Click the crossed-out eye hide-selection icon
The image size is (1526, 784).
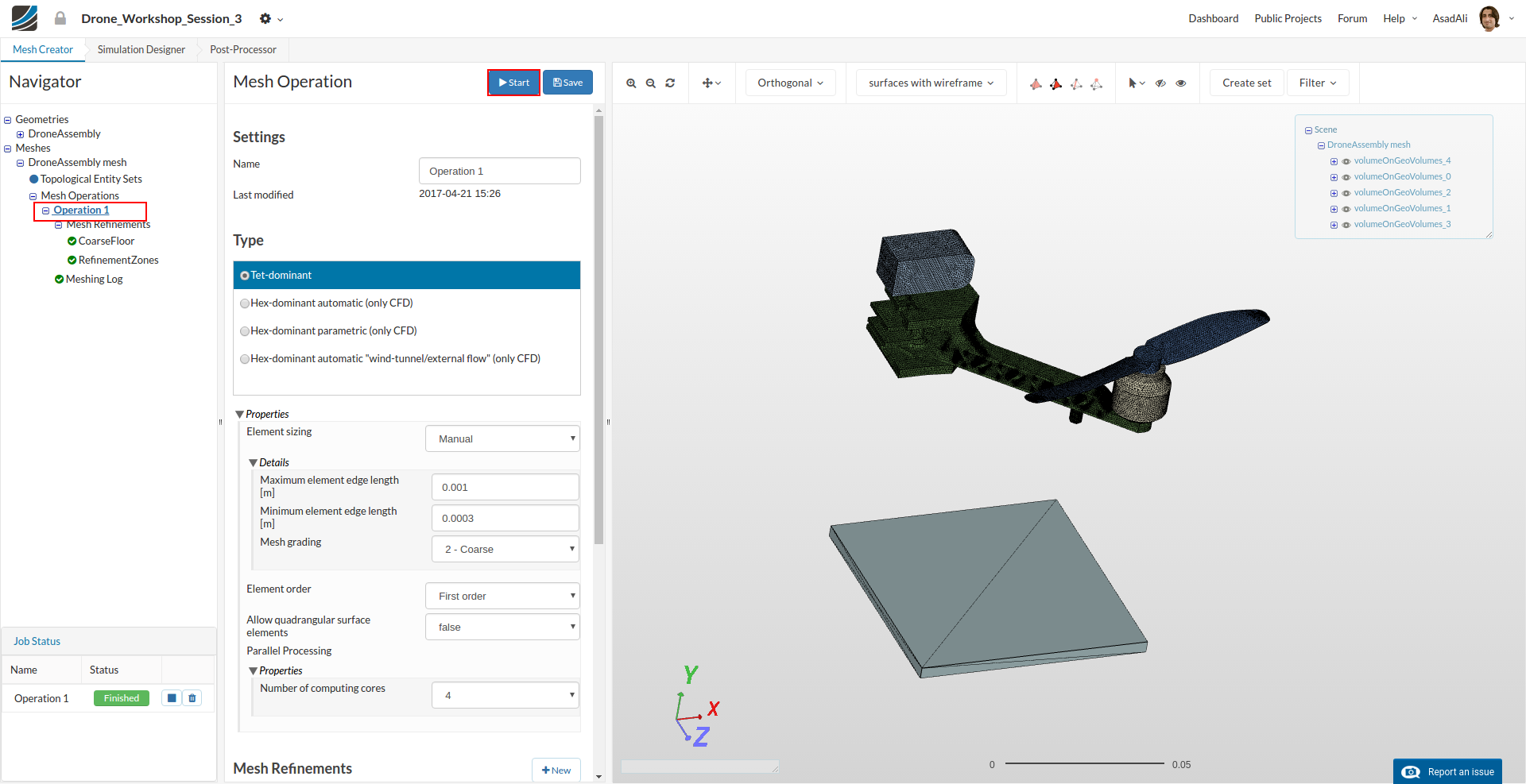[x=1160, y=83]
